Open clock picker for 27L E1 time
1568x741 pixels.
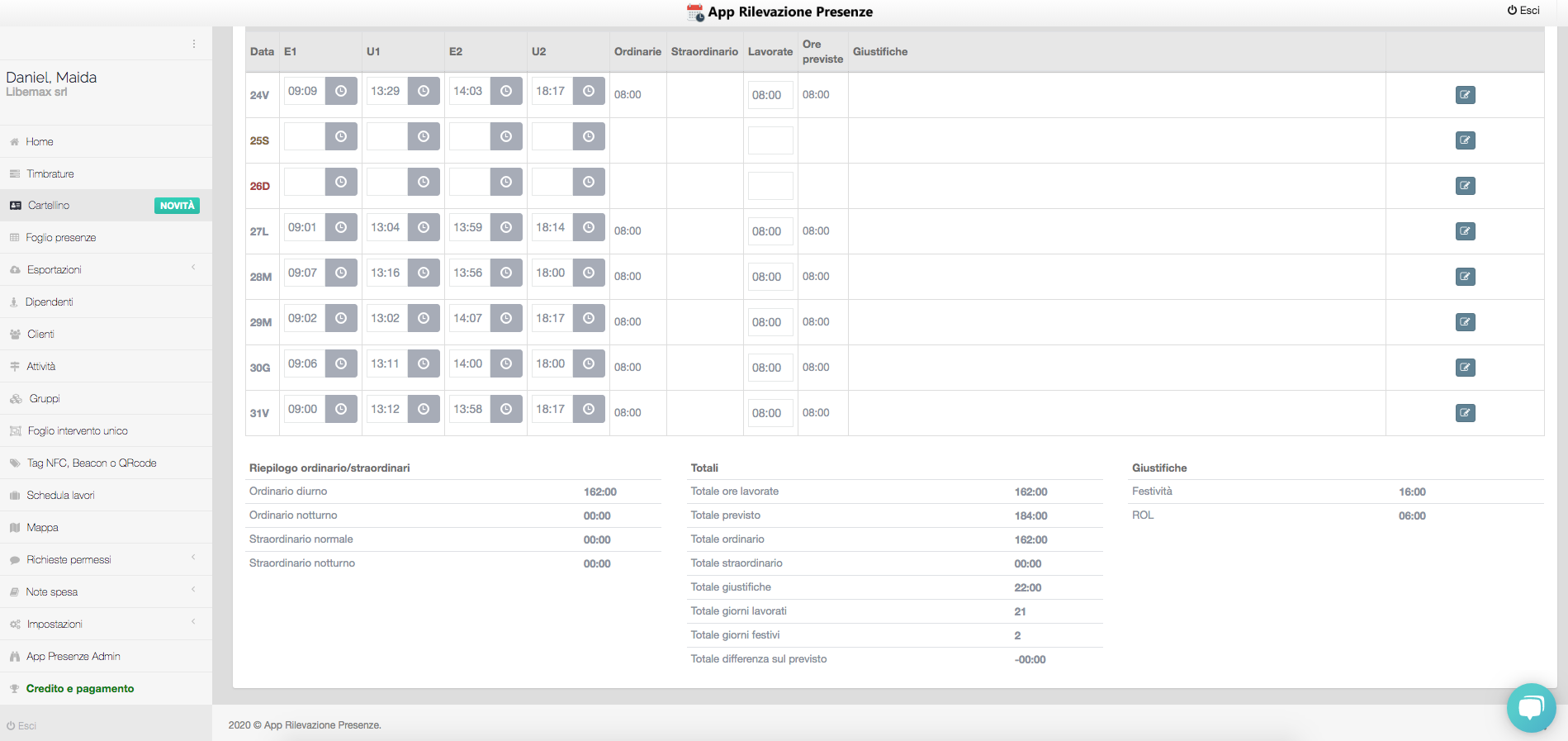(341, 227)
